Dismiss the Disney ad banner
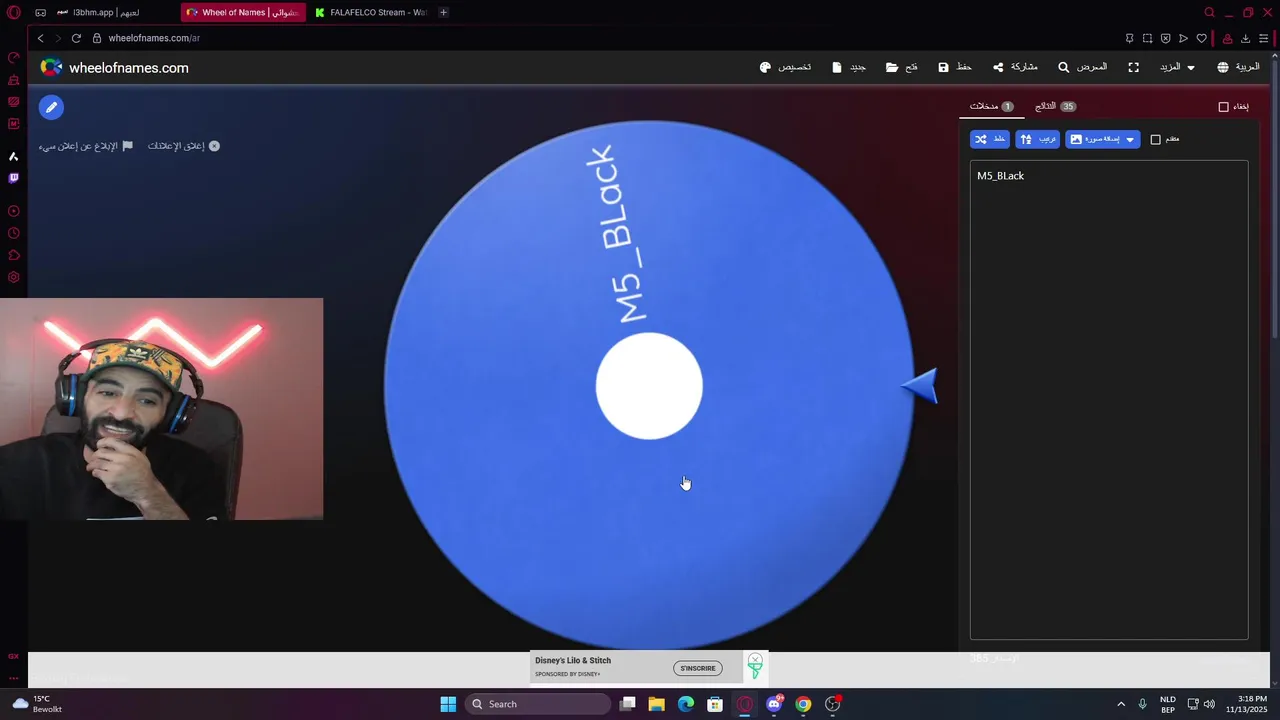This screenshot has width=1280, height=720. [755, 661]
